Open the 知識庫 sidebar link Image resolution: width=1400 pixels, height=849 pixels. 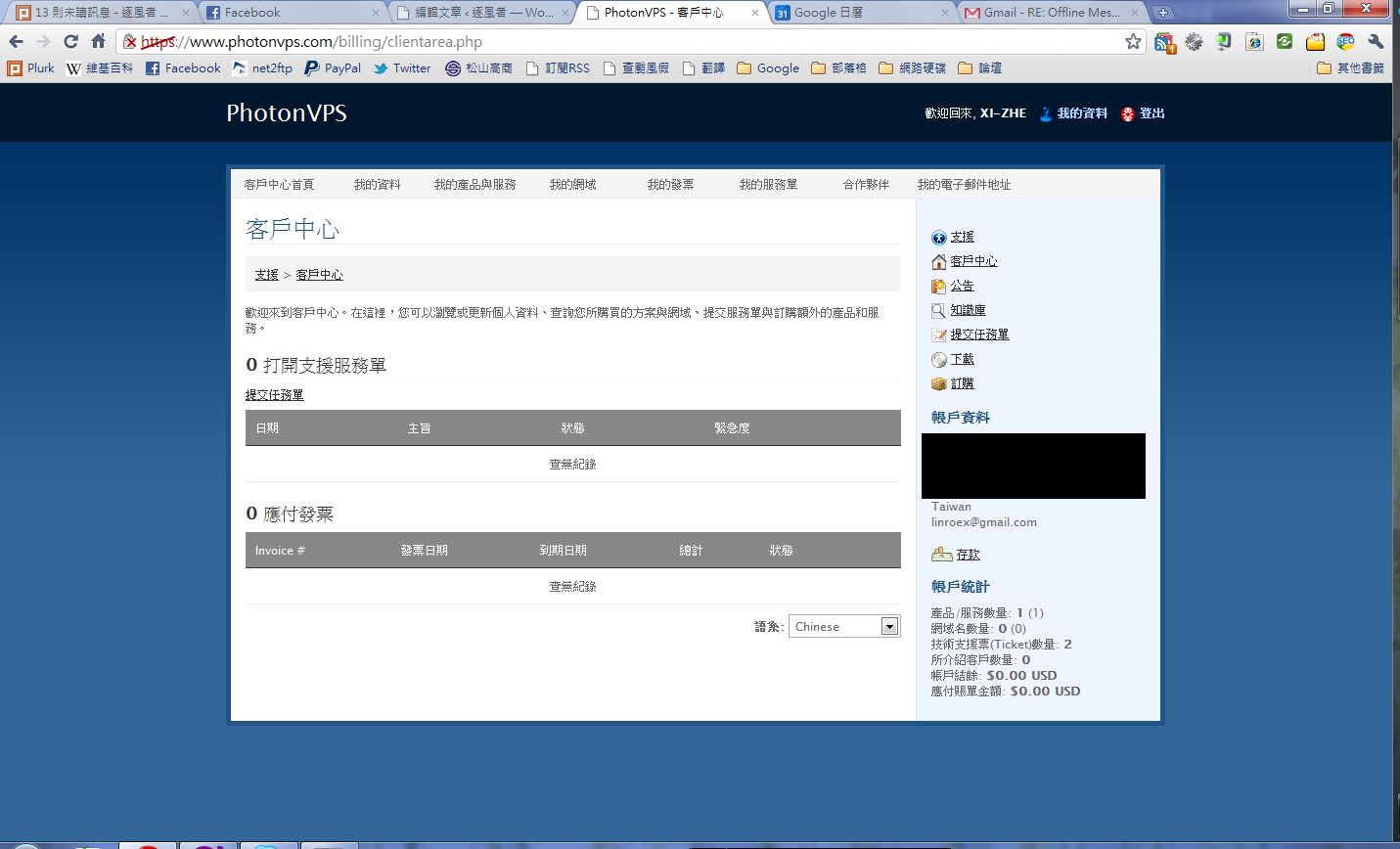[968, 310]
